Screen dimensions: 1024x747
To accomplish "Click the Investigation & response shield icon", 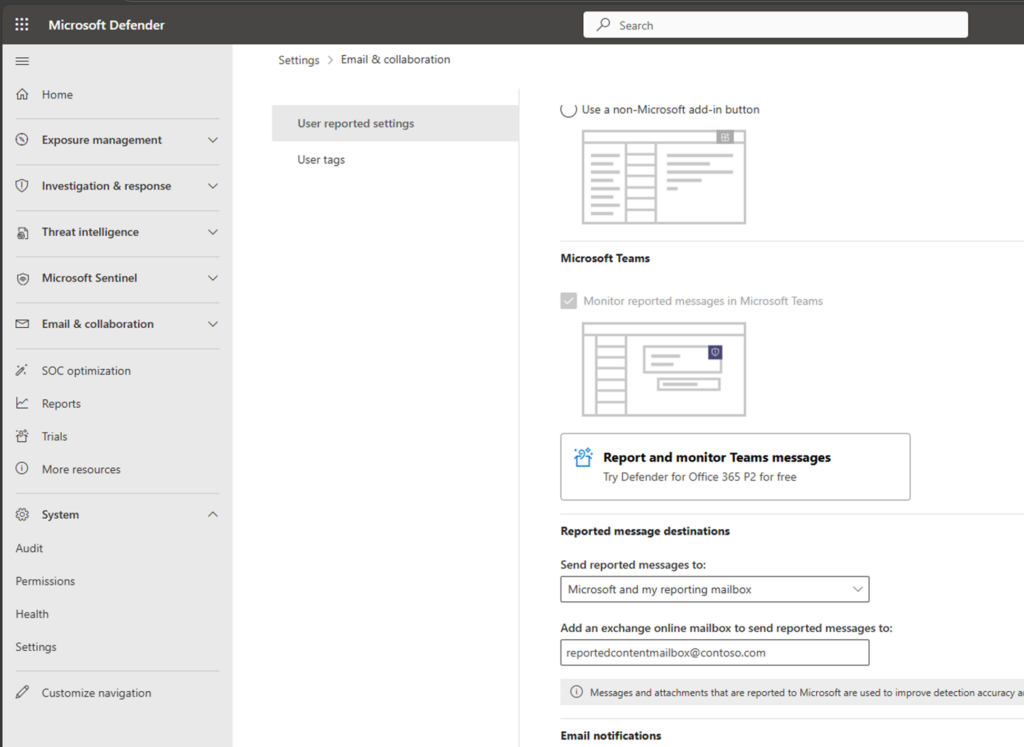I will tap(22, 185).
